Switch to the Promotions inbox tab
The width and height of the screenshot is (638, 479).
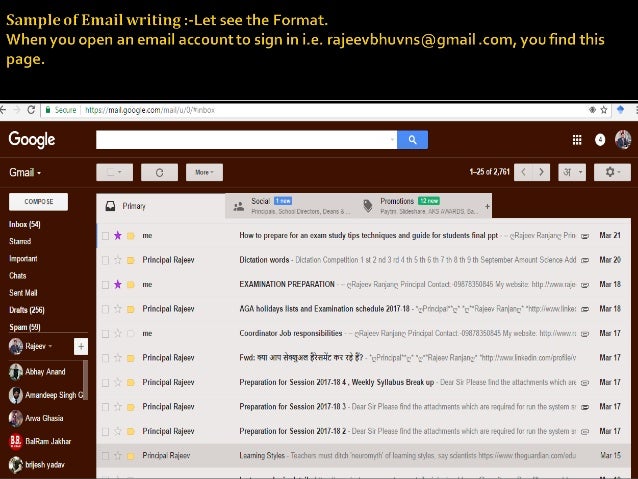[x=419, y=206]
